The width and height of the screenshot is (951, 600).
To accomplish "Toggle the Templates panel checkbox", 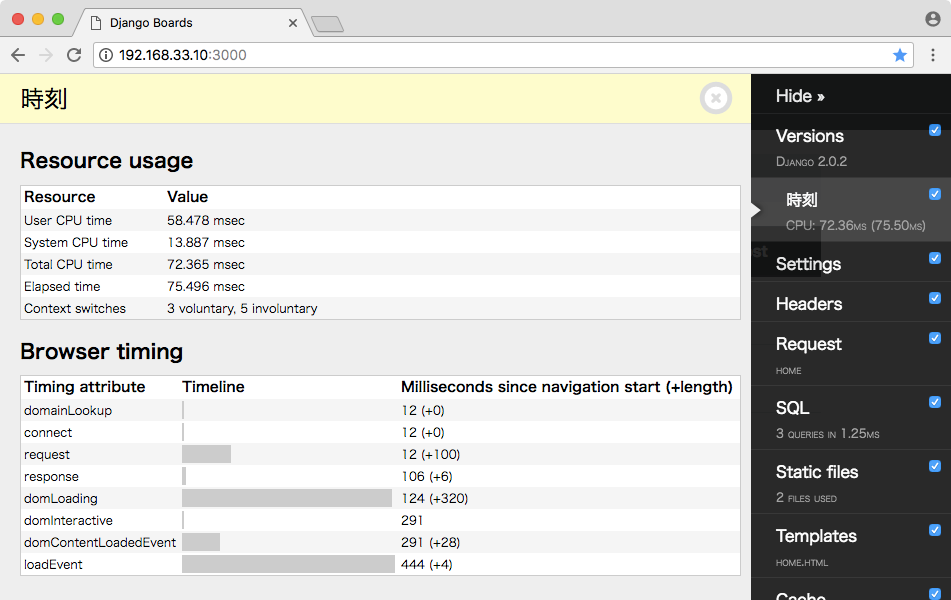I will click(x=935, y=530).
